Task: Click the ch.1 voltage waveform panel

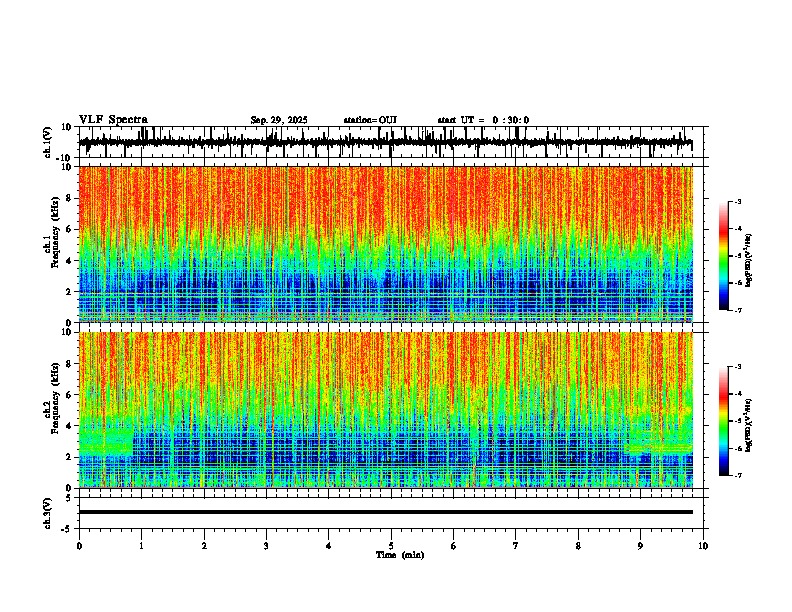Action: click(x=390, y=142)
